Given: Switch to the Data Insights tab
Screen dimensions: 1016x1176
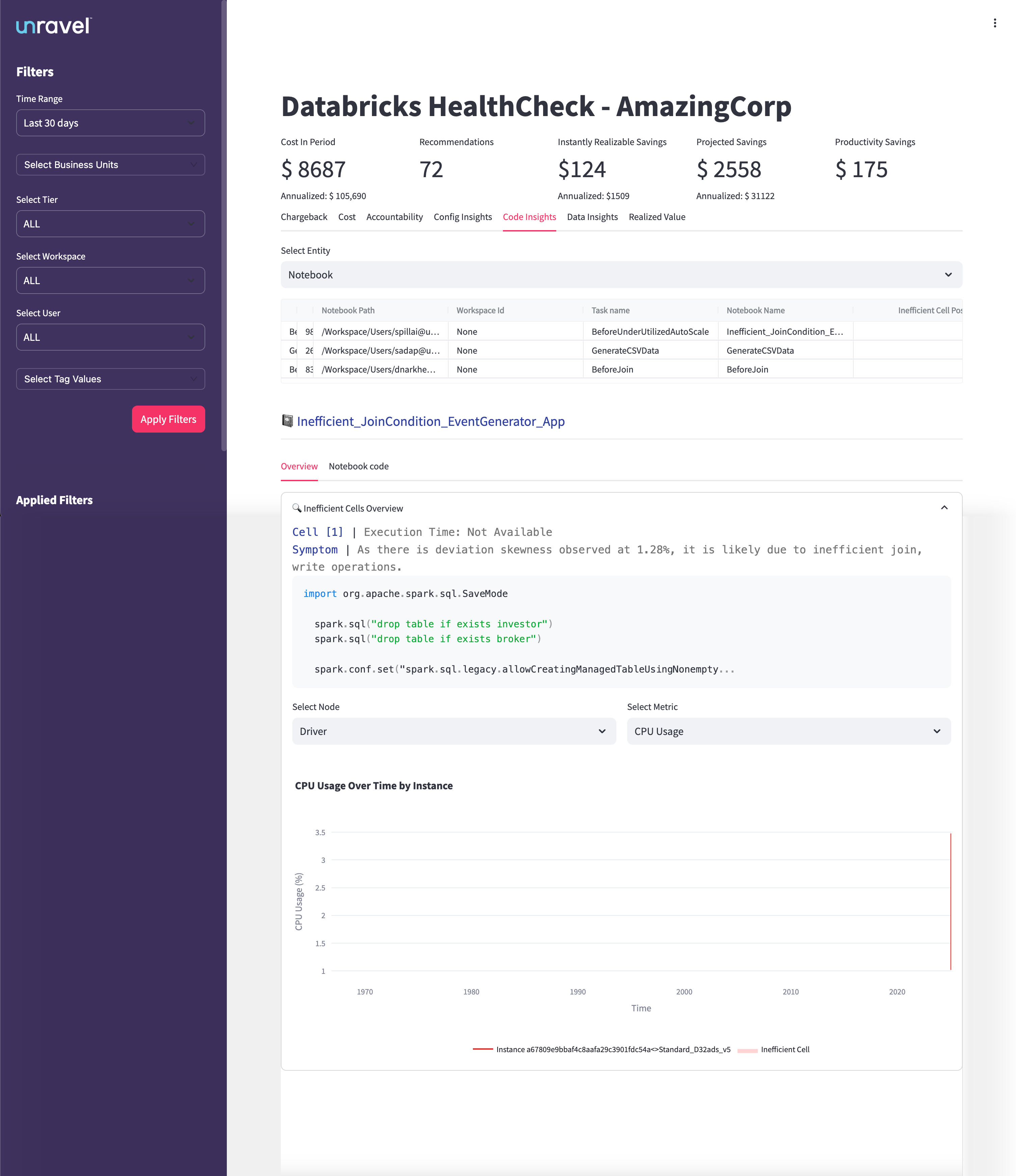Looking at the screenshot, I should 592,217.
